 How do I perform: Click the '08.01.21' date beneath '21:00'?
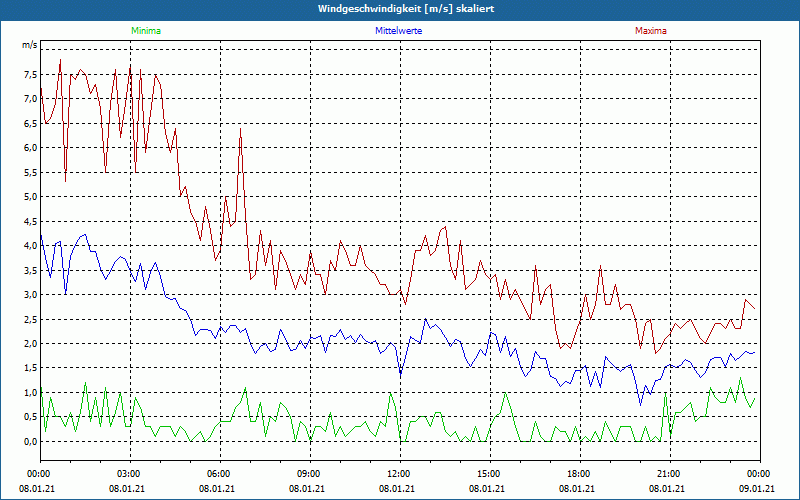pyautogui.click(x=667, y=488)
